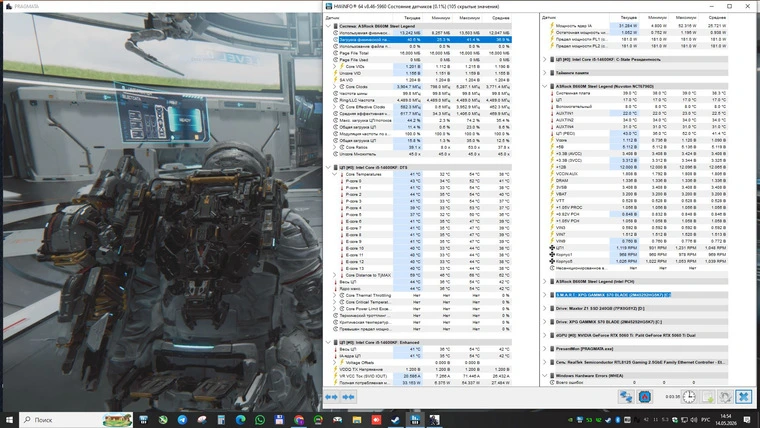760x428 pixels.
Task: Collapse ASRock B660M Steel Legend (Nuvoton) group
Action: 545,86
